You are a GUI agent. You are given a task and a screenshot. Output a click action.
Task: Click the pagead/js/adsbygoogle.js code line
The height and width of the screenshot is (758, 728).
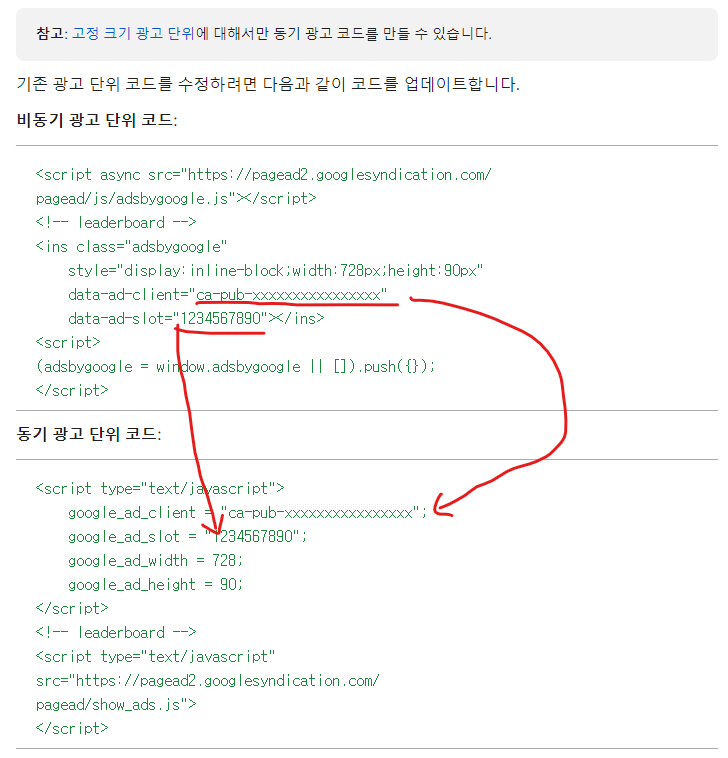point(176,199)
